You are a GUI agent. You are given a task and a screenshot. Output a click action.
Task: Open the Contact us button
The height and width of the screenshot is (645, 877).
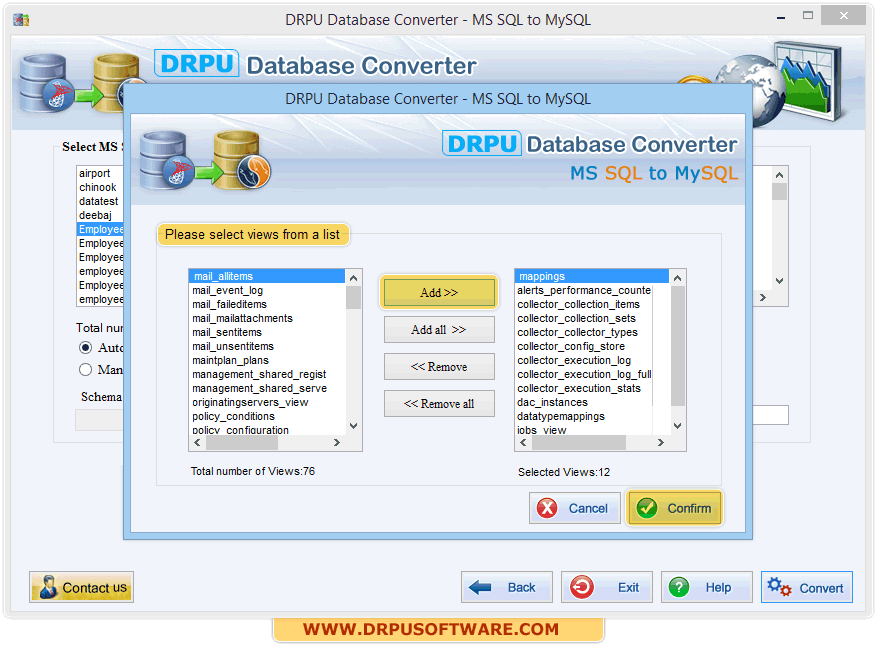(x=81, y=587)
